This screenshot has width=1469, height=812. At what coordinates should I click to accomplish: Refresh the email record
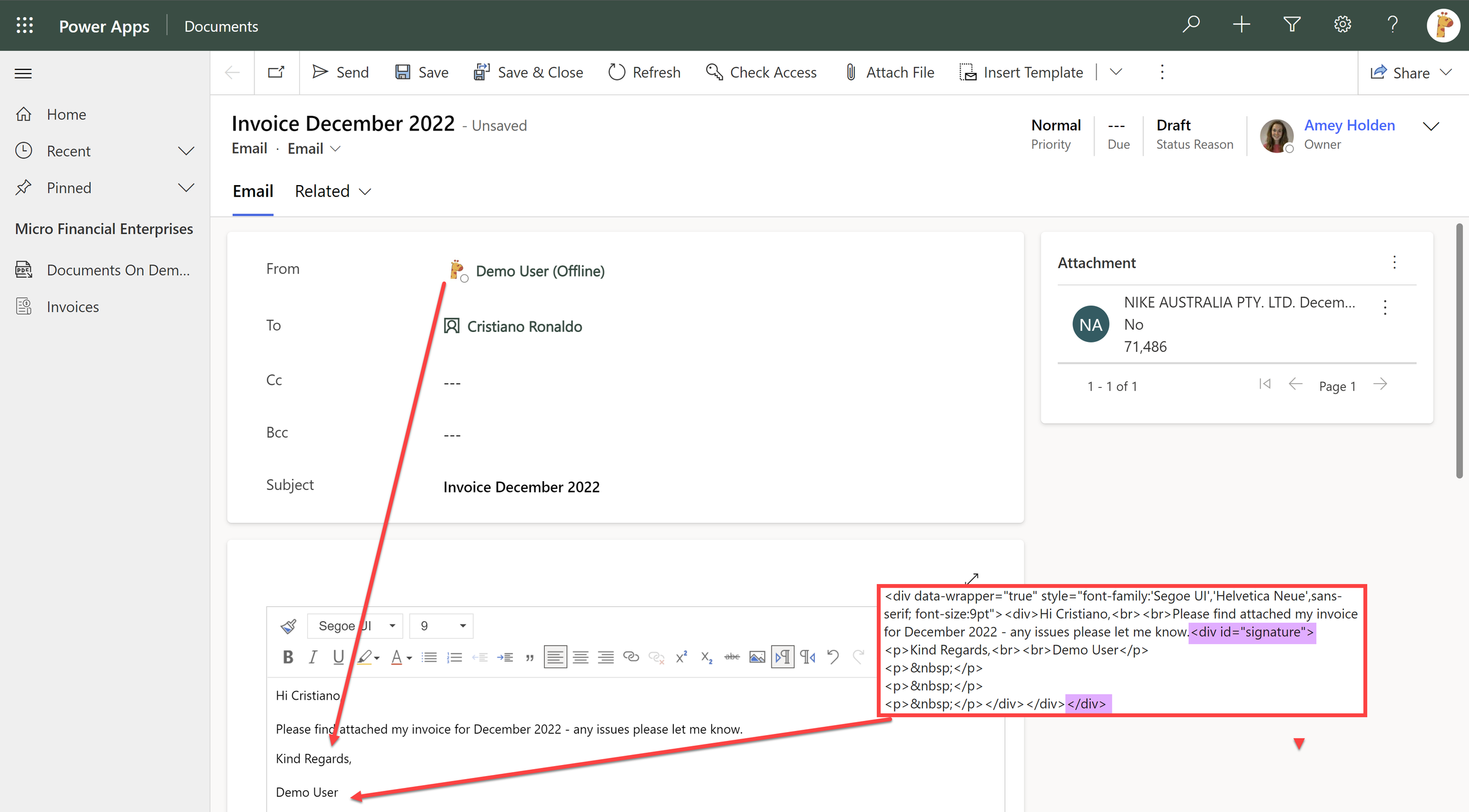(x=645, y=72)
